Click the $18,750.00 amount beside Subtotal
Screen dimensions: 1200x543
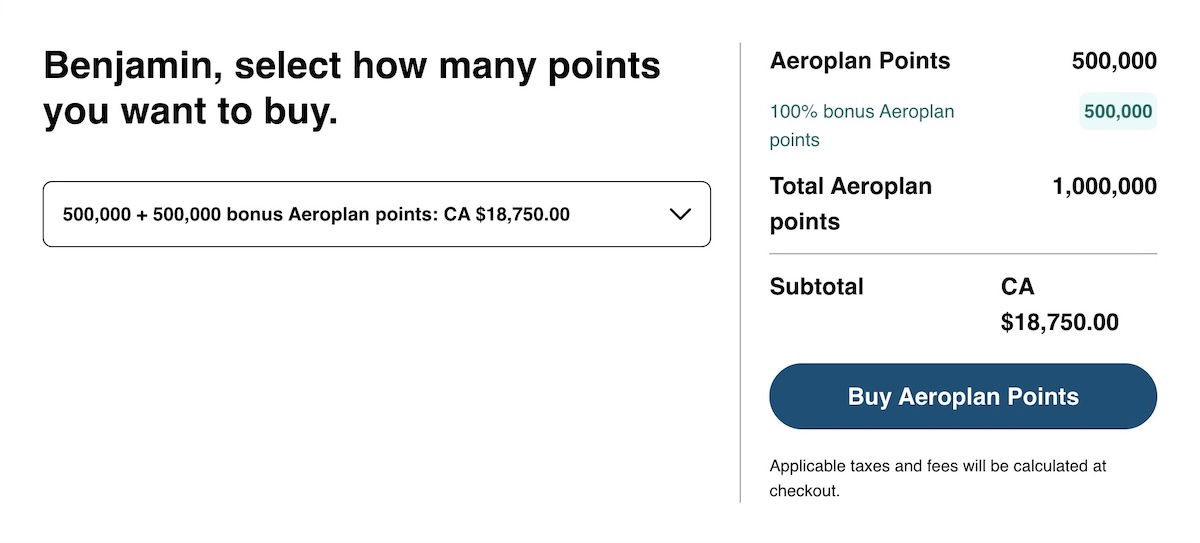point(1059,323)
